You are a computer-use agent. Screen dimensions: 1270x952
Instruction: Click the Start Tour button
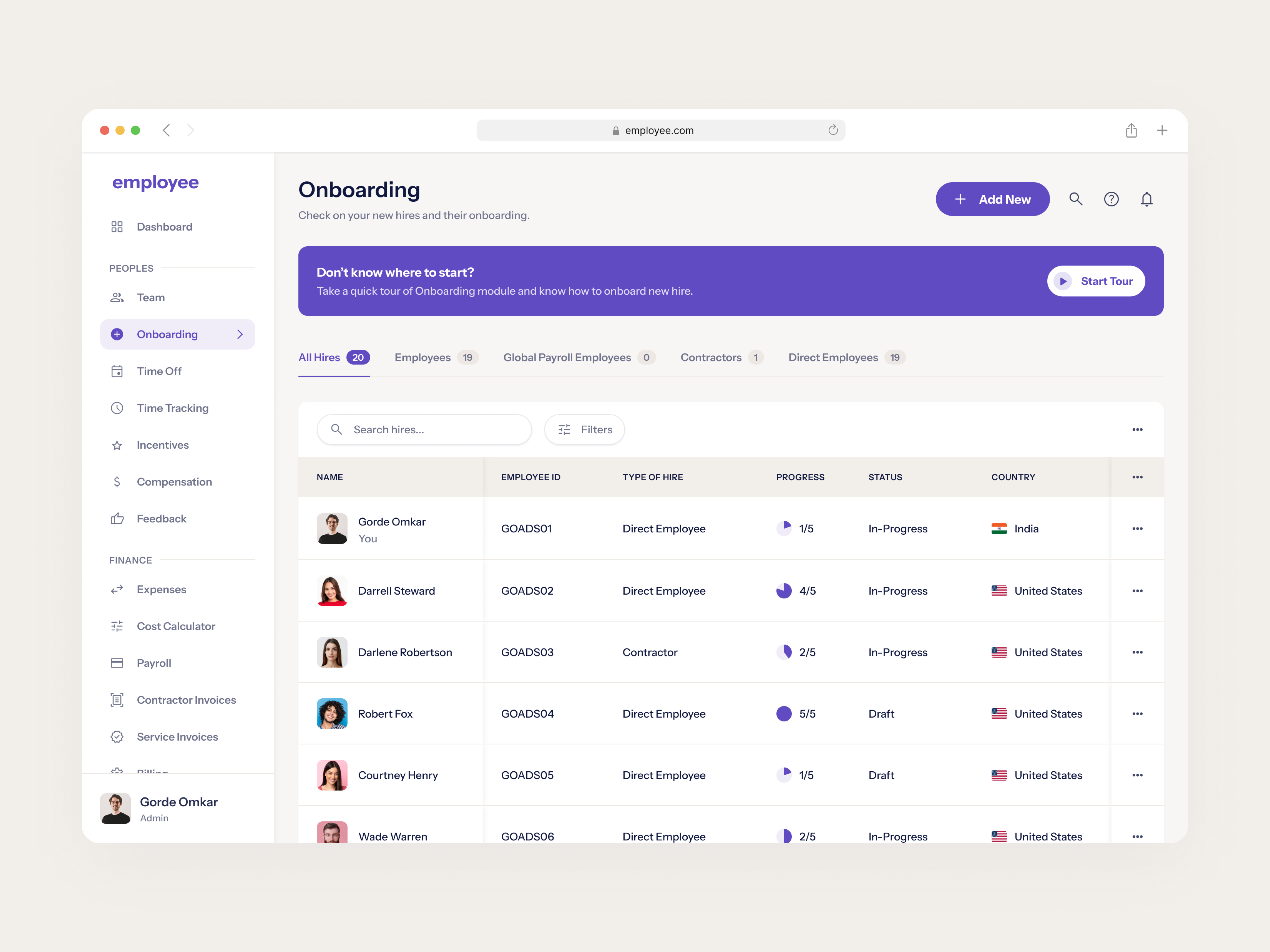click(x=1095, y=281)
